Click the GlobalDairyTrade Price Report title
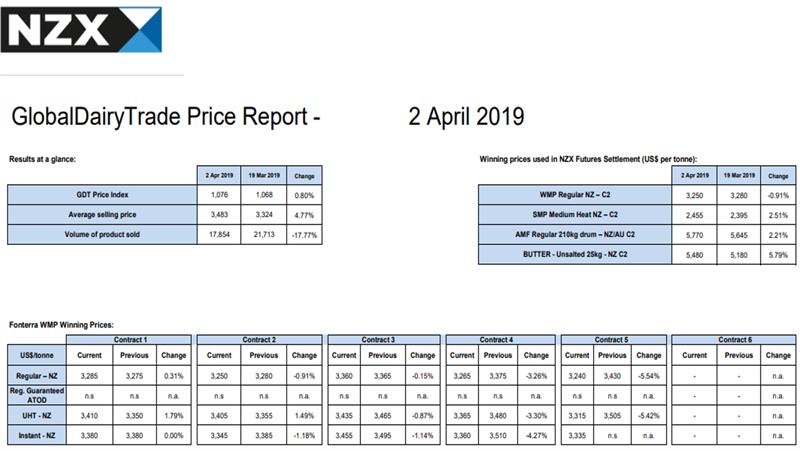This screenshot has height=451, width=800. (165, 117)
